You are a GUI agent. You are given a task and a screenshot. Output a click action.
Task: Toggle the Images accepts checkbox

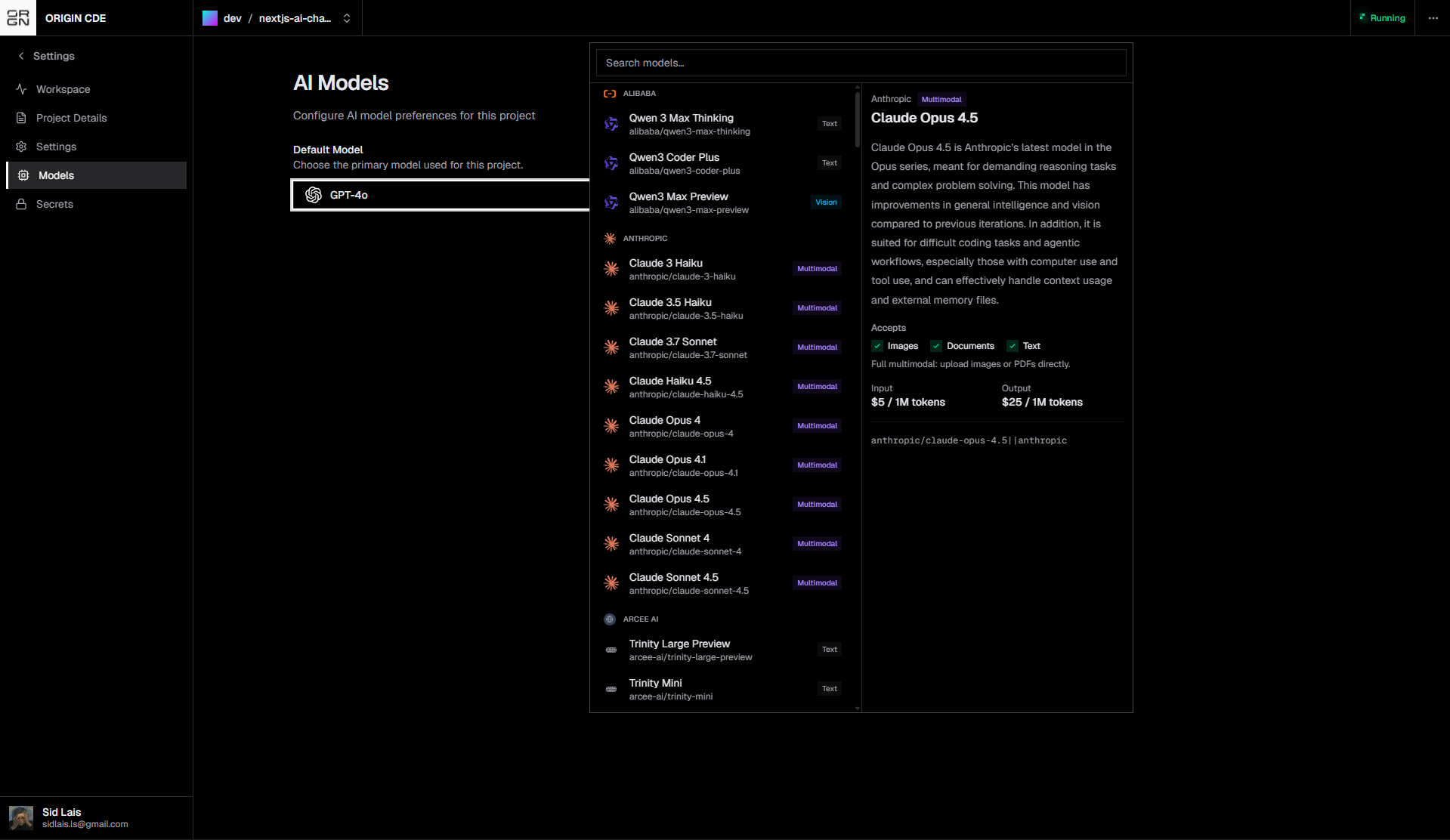click(x=877, y=346)
